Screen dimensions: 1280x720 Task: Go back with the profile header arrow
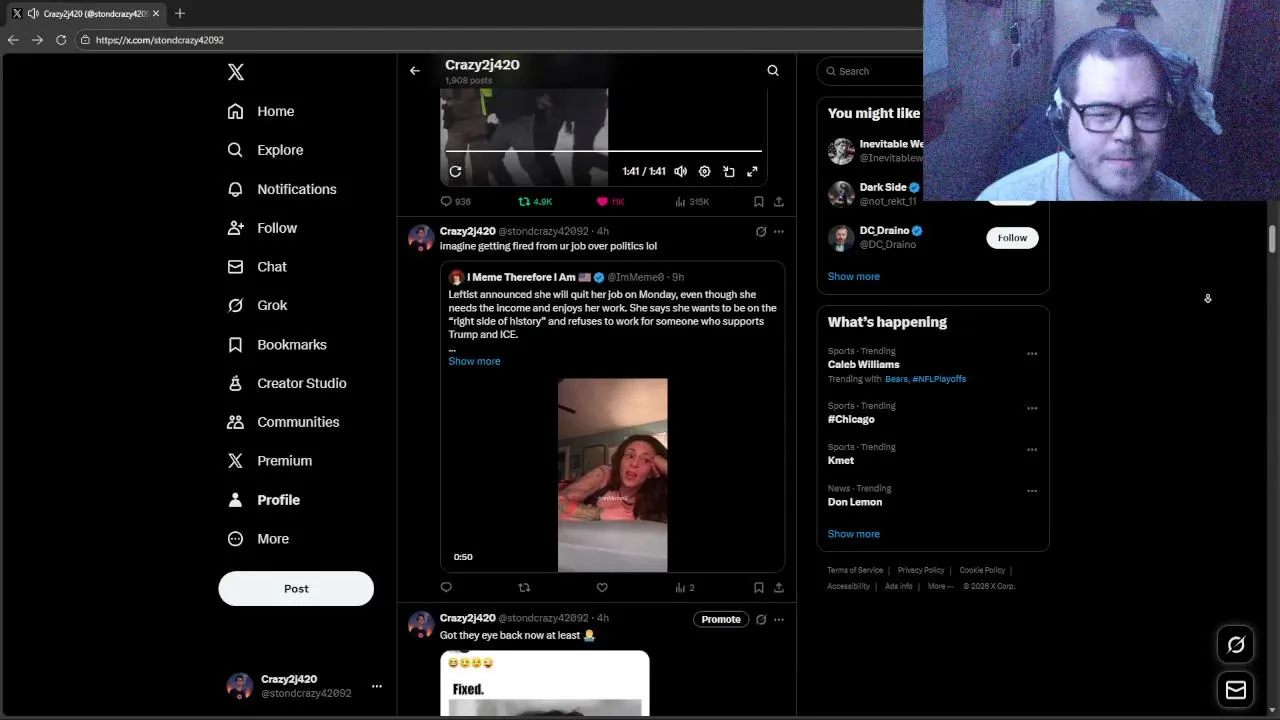(x=415, y=71)
